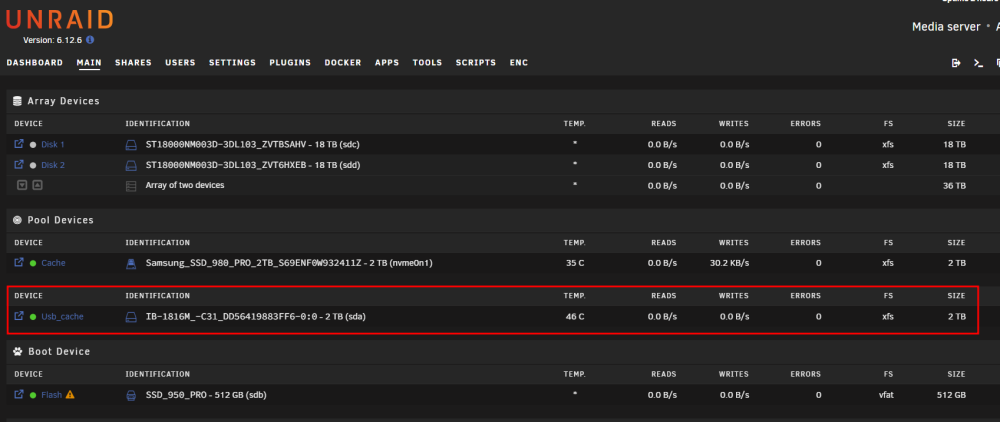Viewport: 1000px width, 422px height.
Task: Open the Flash external-link icon
Action: click(19, 394)
